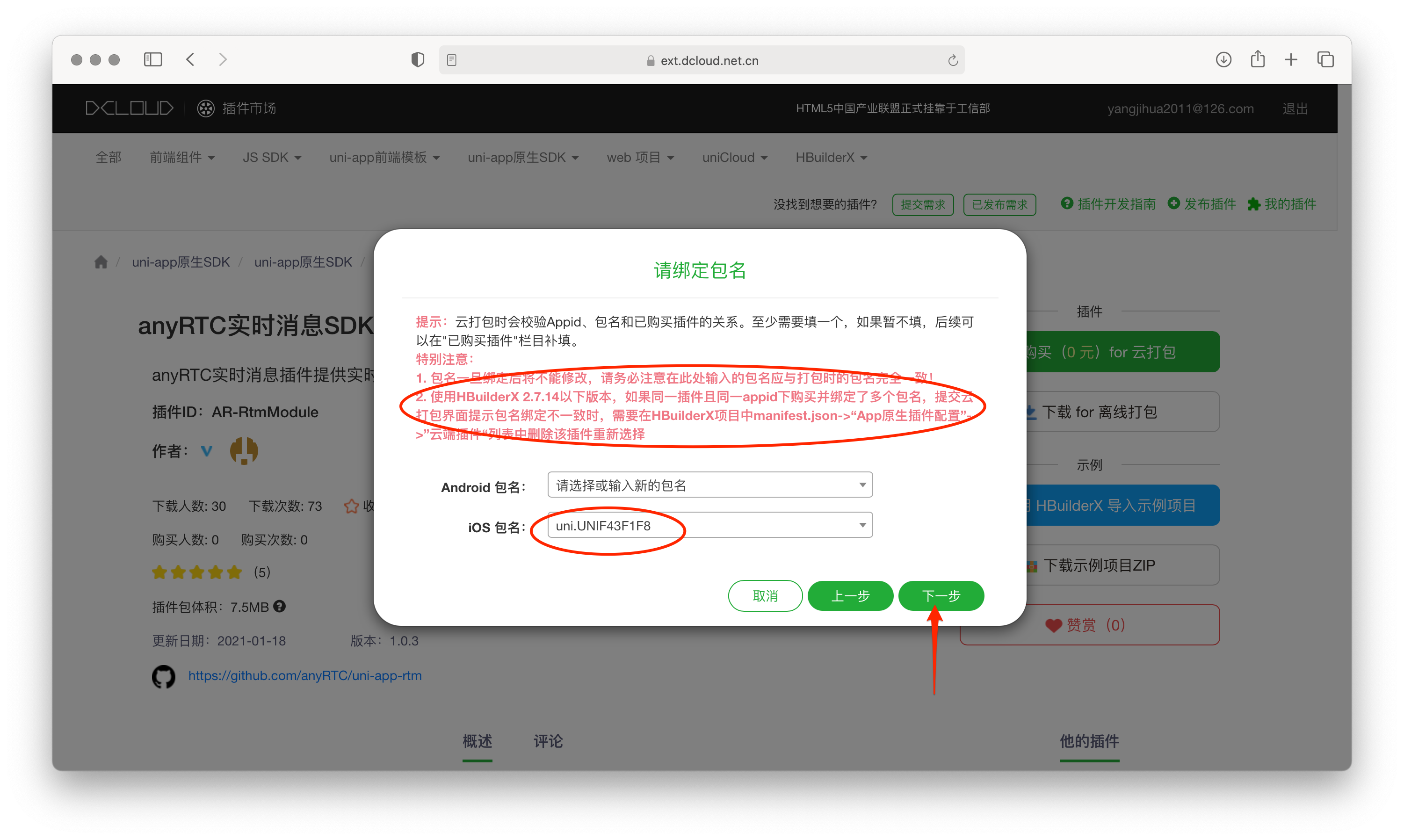Click 取消 in the dialog
This screenshot has width=1404, height=840.
765,595
